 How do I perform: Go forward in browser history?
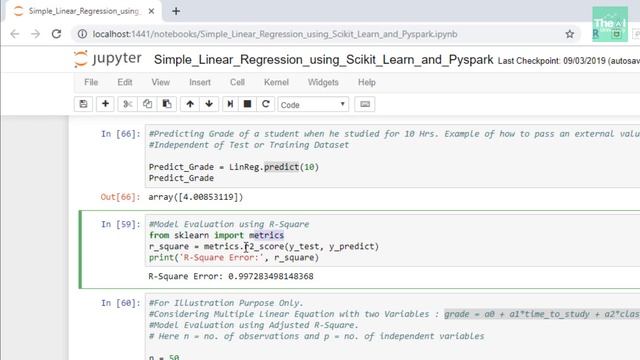(36, 34)
